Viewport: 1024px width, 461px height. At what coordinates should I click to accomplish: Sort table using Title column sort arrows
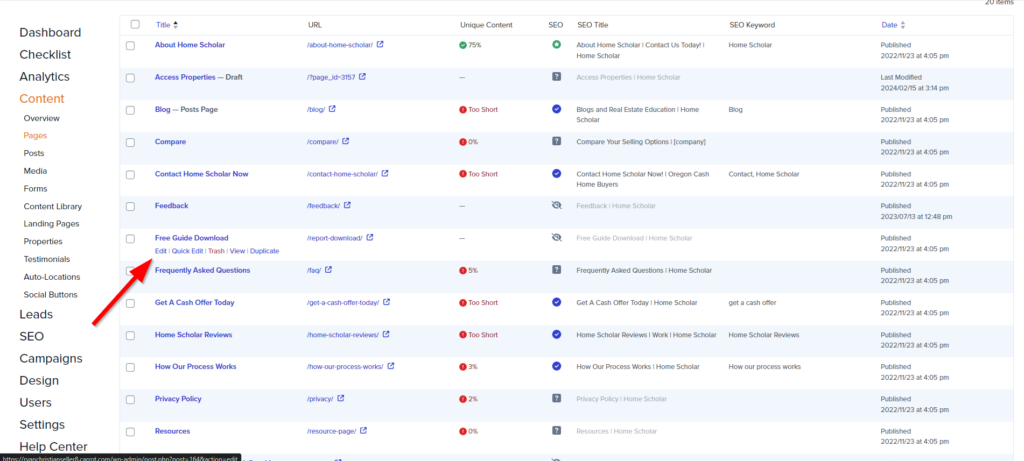pyautogui.click(x=175, y=25)
